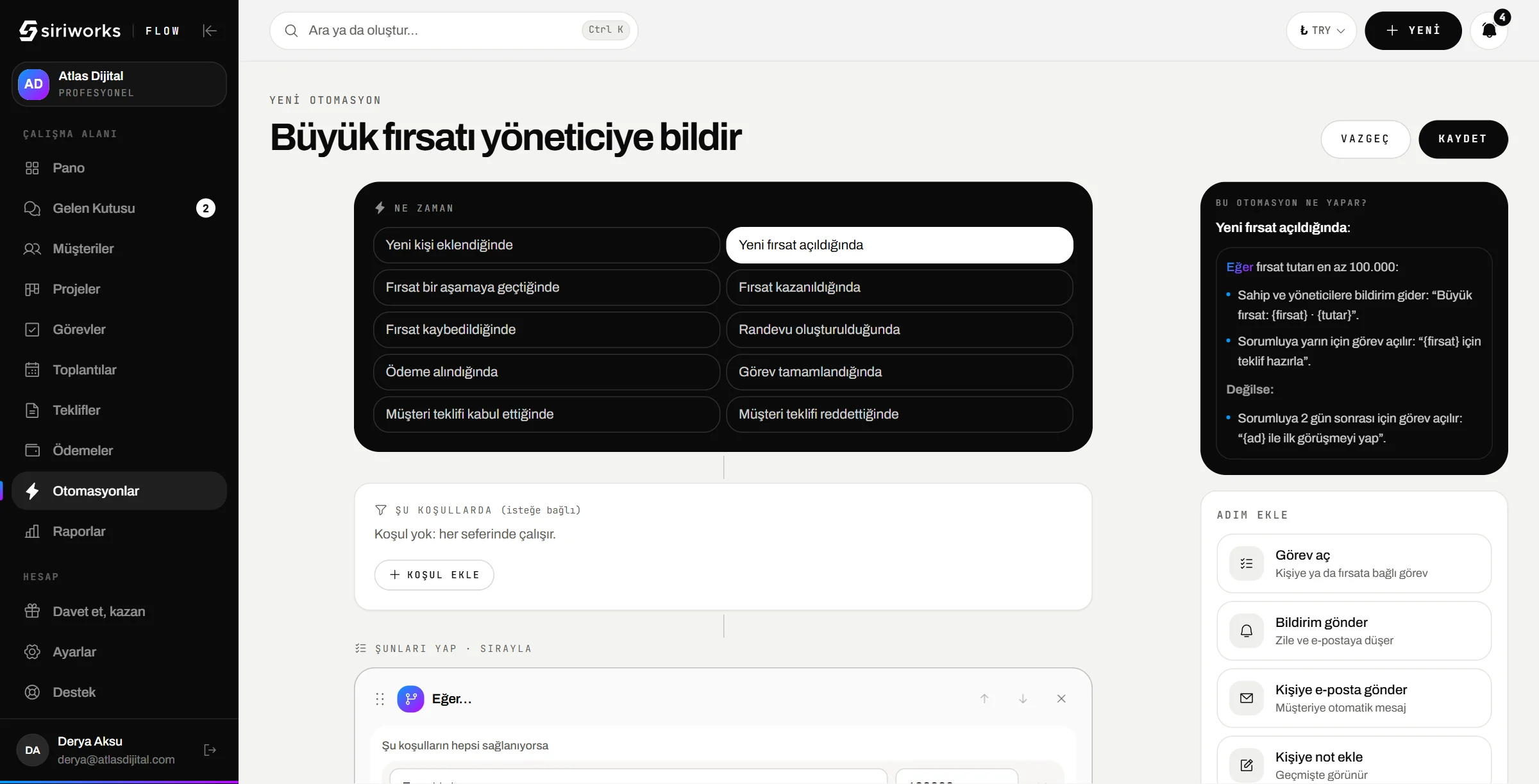Open Raporlar in the sidebar
This screenshot has width=1539, height=784.
[119, 531]
